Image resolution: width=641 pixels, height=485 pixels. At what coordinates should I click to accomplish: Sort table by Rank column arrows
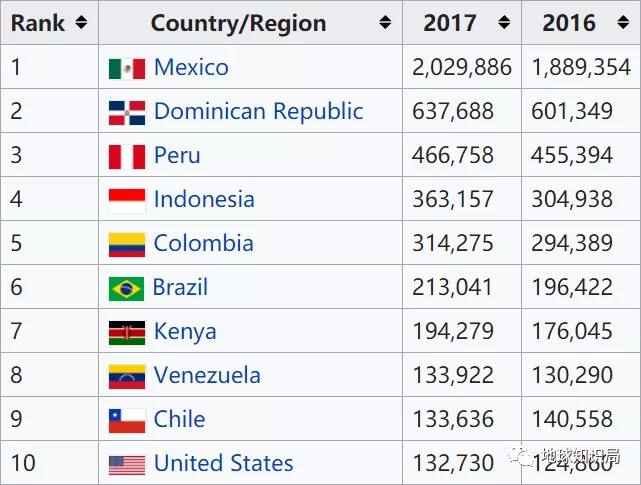[81, 23]
